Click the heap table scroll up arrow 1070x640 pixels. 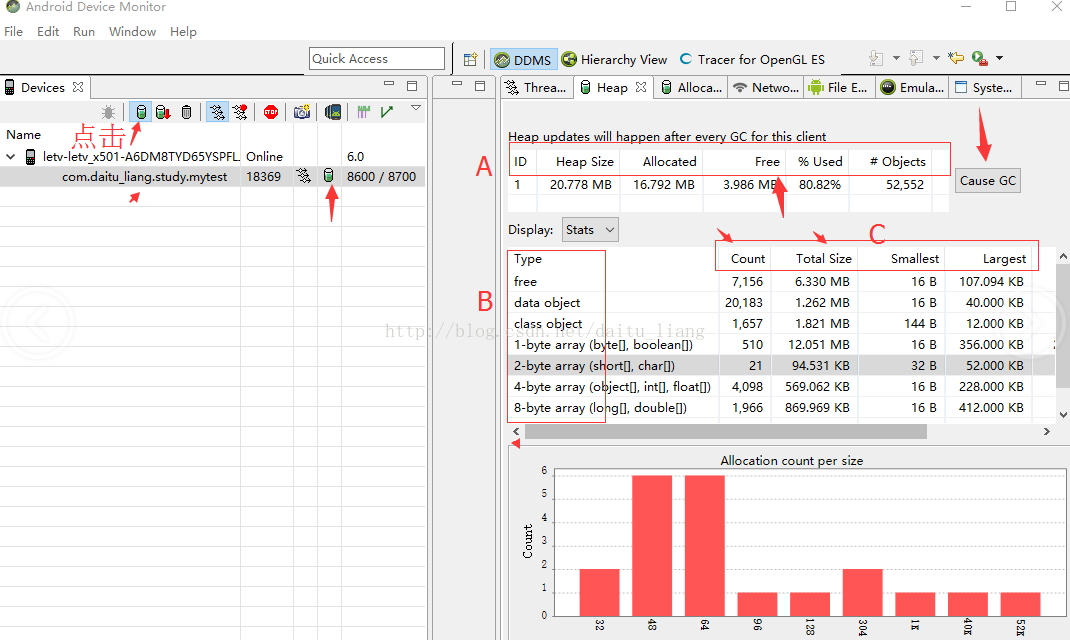click(x=1063, y=256)
